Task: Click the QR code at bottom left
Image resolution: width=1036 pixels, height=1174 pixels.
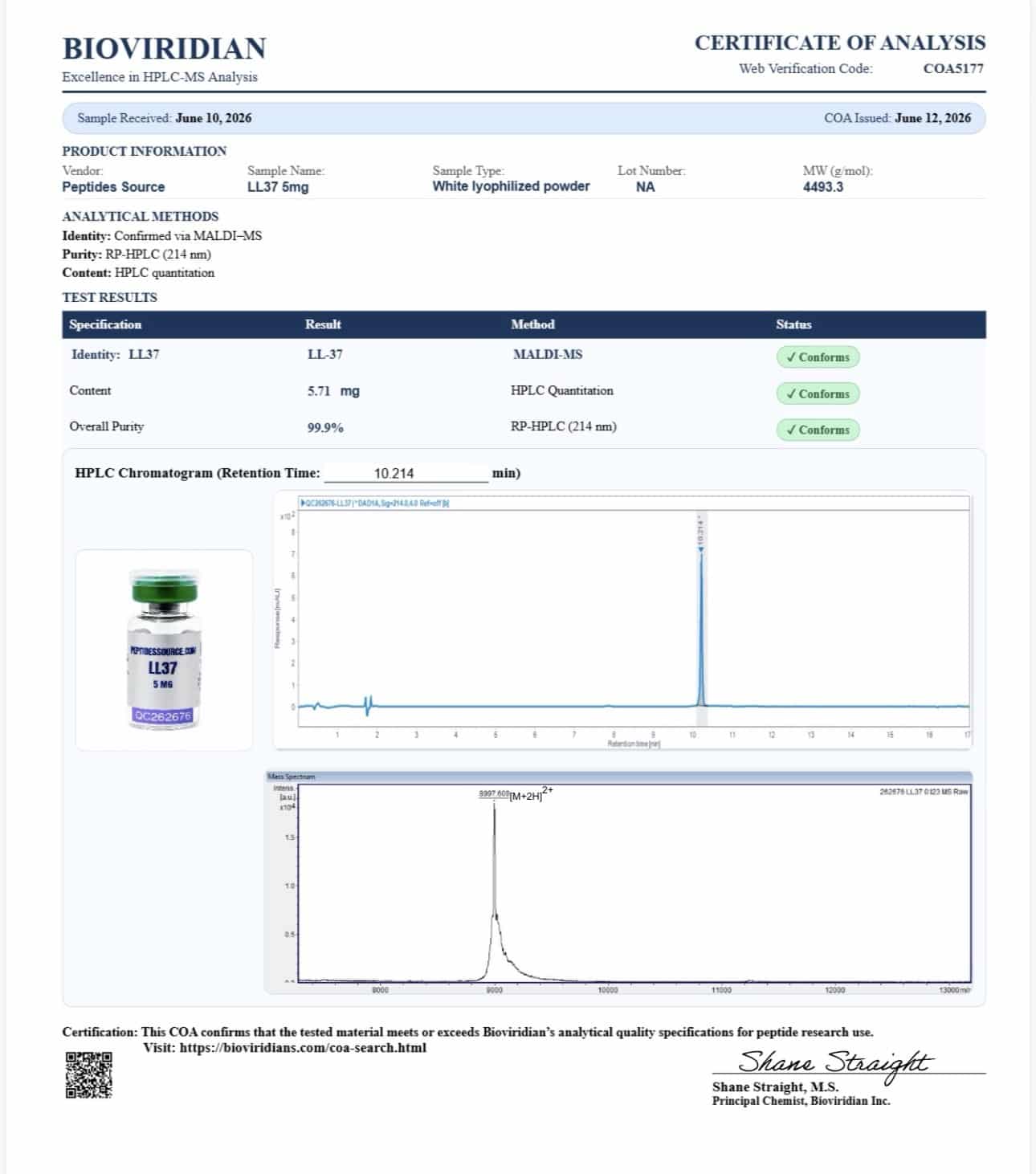Action: point(88,1074)
